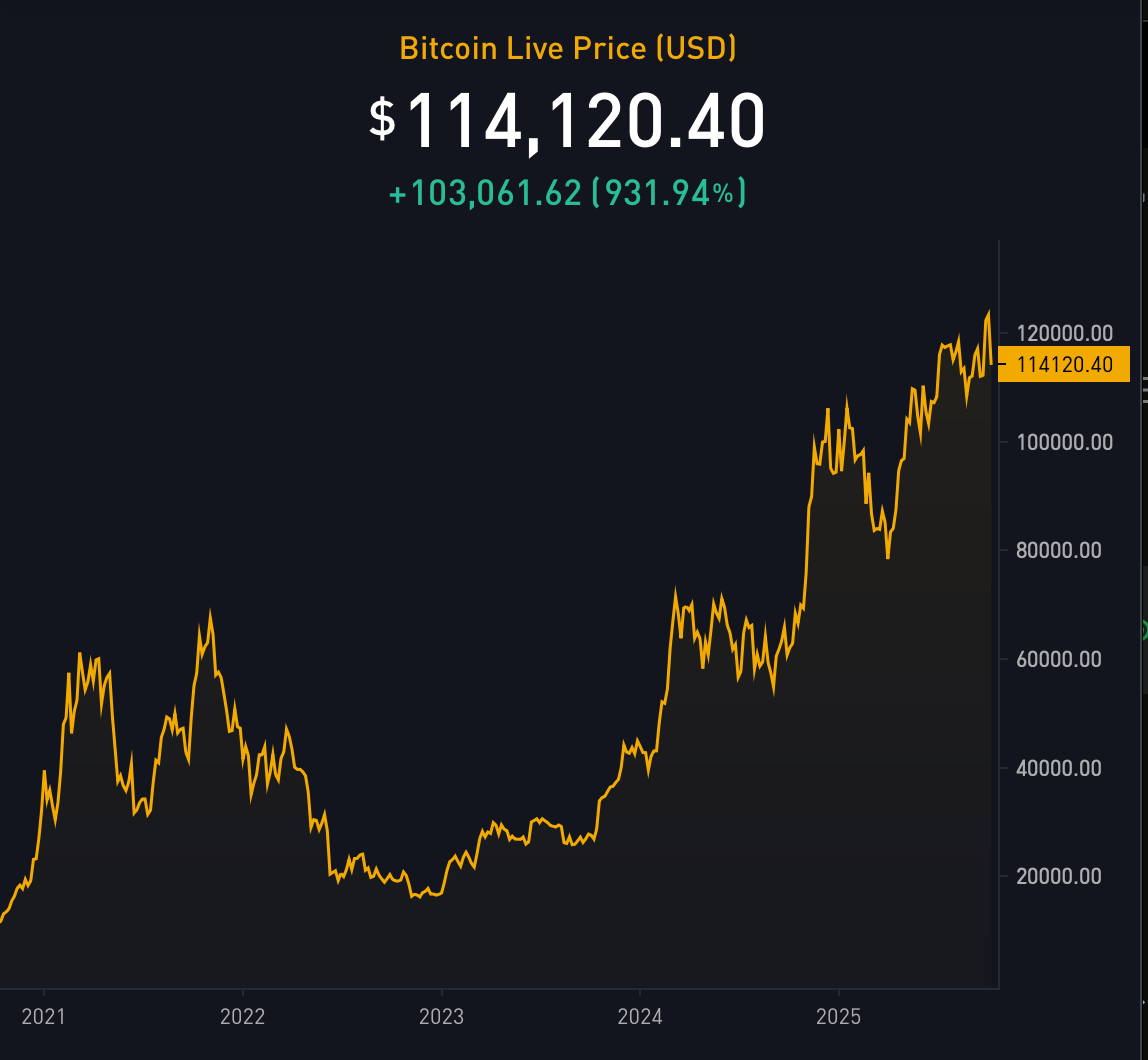Viewport: 1148px width, 1060px height.
Task: Click the 120000.00 price axis label
Action: click(x=1065, y=333)
